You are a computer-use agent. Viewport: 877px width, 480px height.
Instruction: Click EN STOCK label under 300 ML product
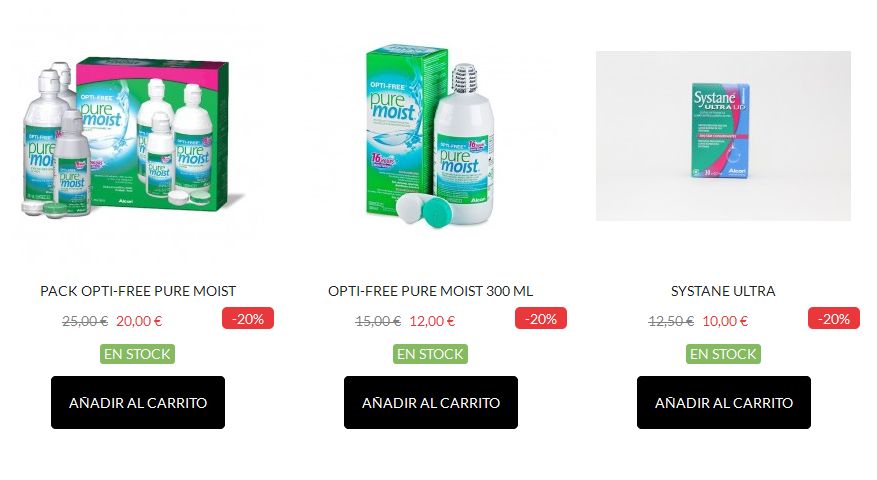(430, 354)
